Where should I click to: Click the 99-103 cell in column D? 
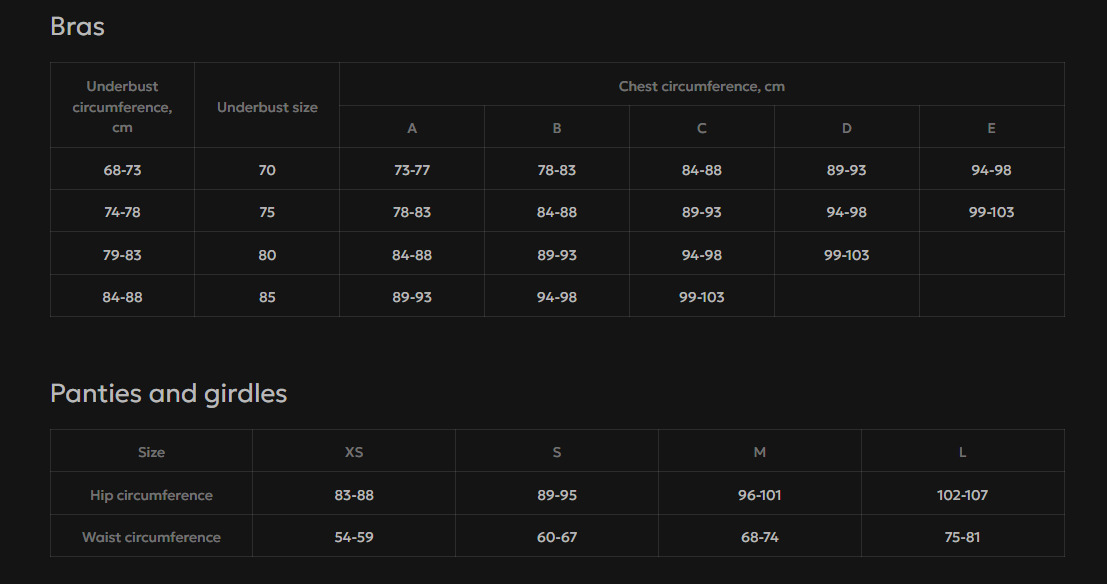coord(846,254)
